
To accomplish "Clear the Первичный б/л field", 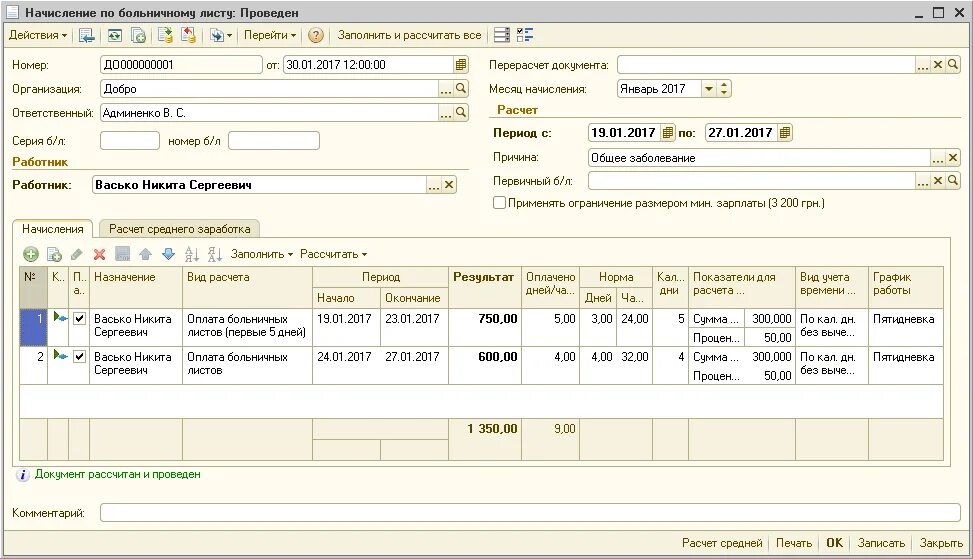I will pyautogui.click(x=938, y=181).
